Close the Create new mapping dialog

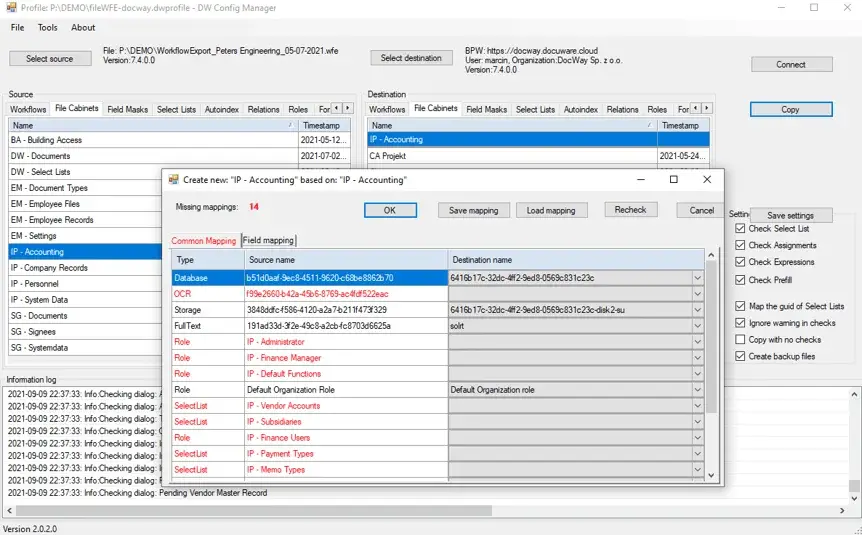click(707, 179)
